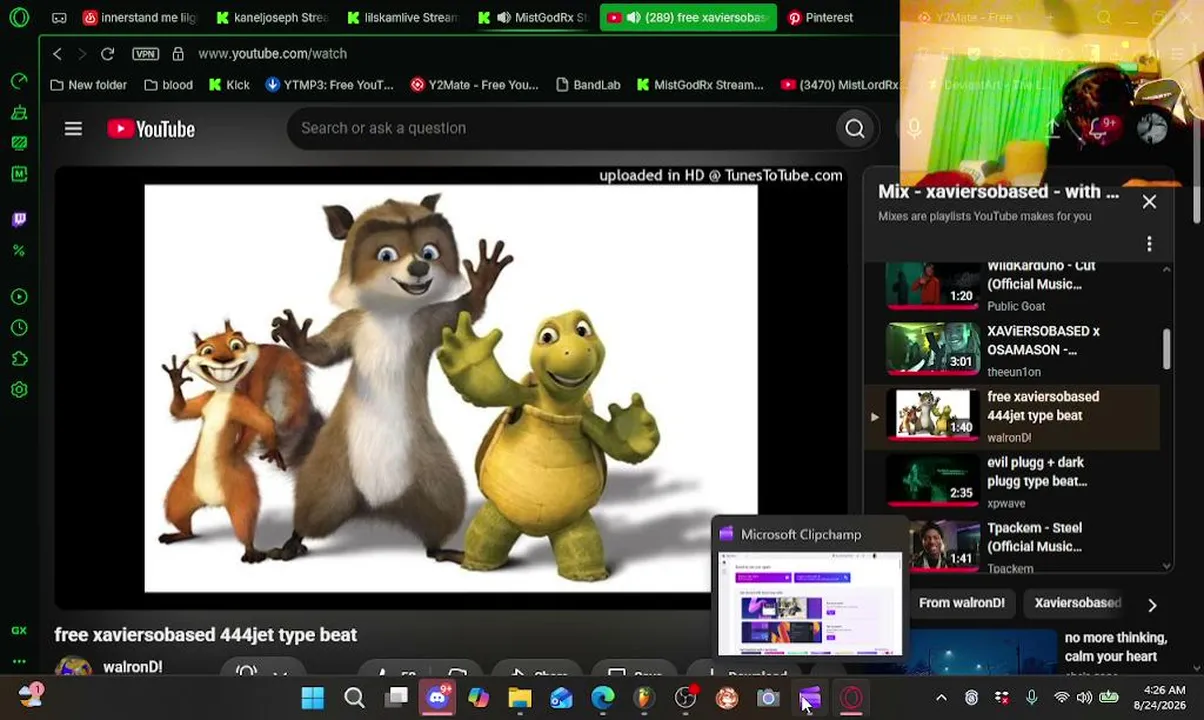Open the Kick bookmark
This screenshot has height=720, width=1204.
pos(229,85)
